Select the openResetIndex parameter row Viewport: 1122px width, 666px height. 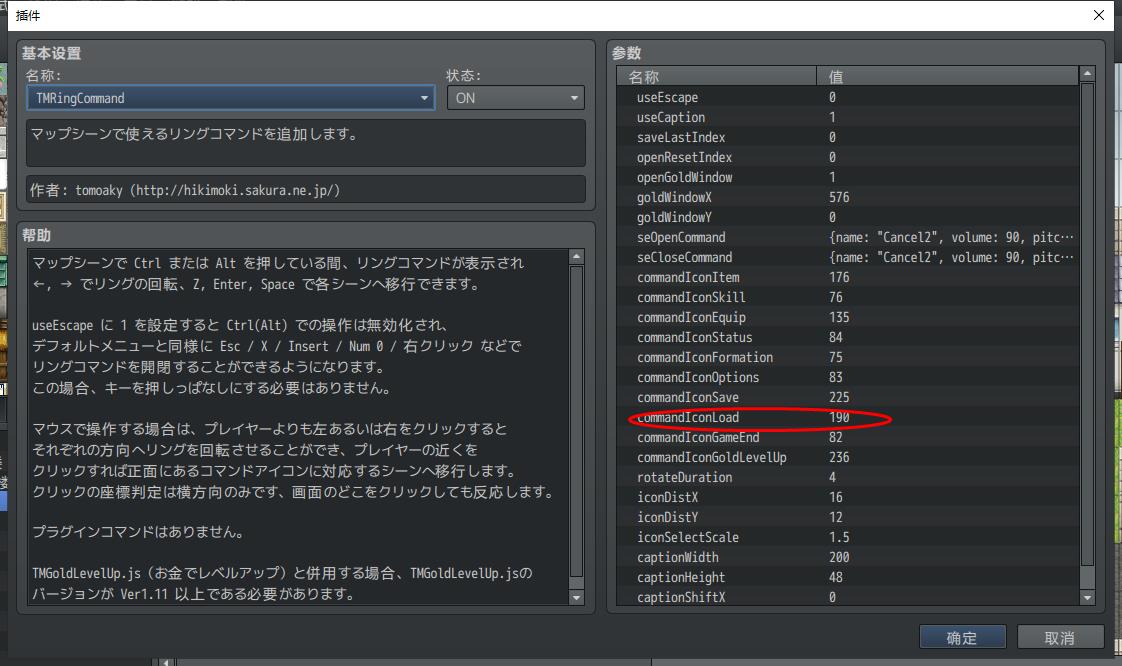click(848, 157)
